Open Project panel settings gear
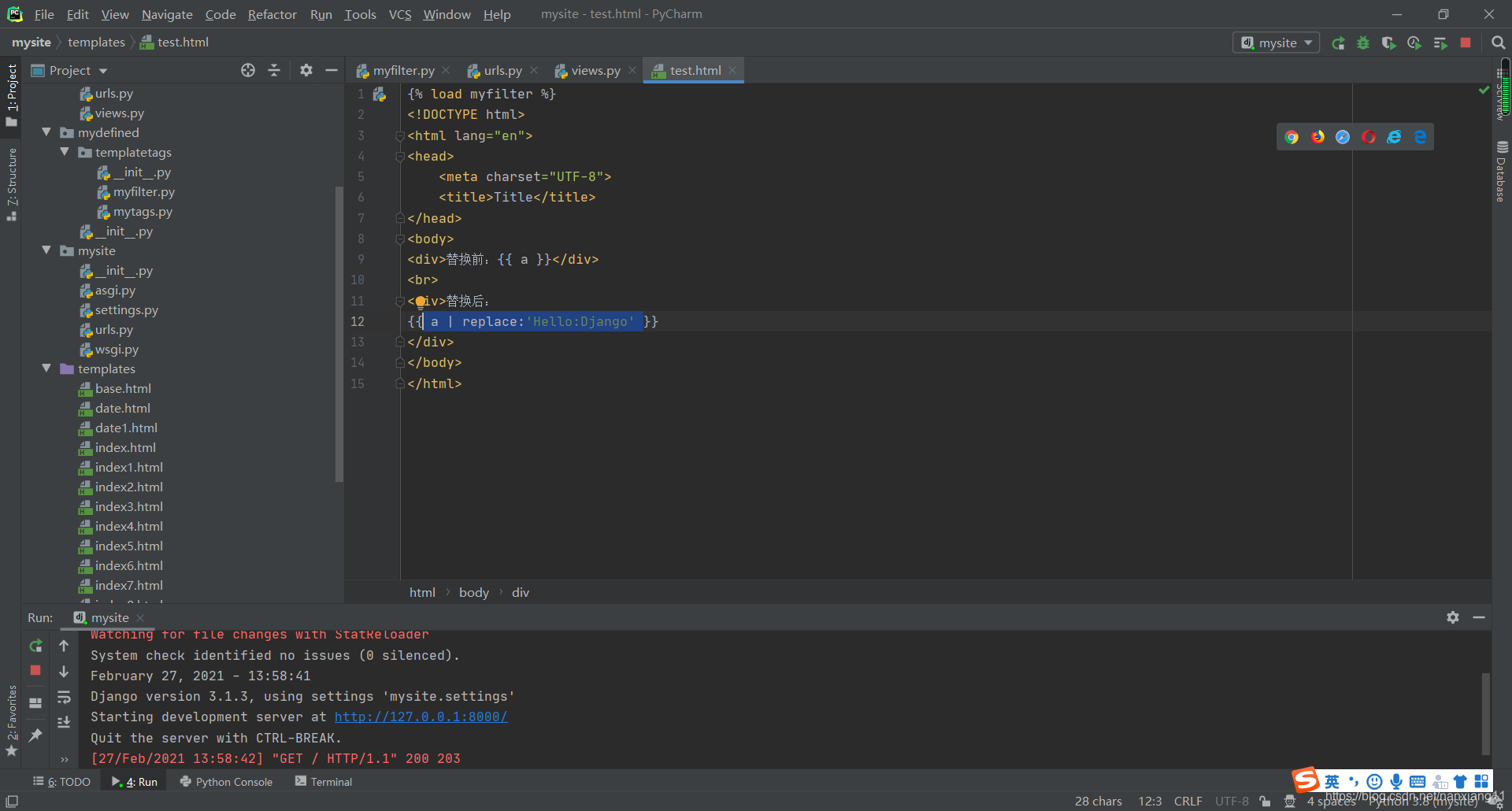 coord(306,70)
